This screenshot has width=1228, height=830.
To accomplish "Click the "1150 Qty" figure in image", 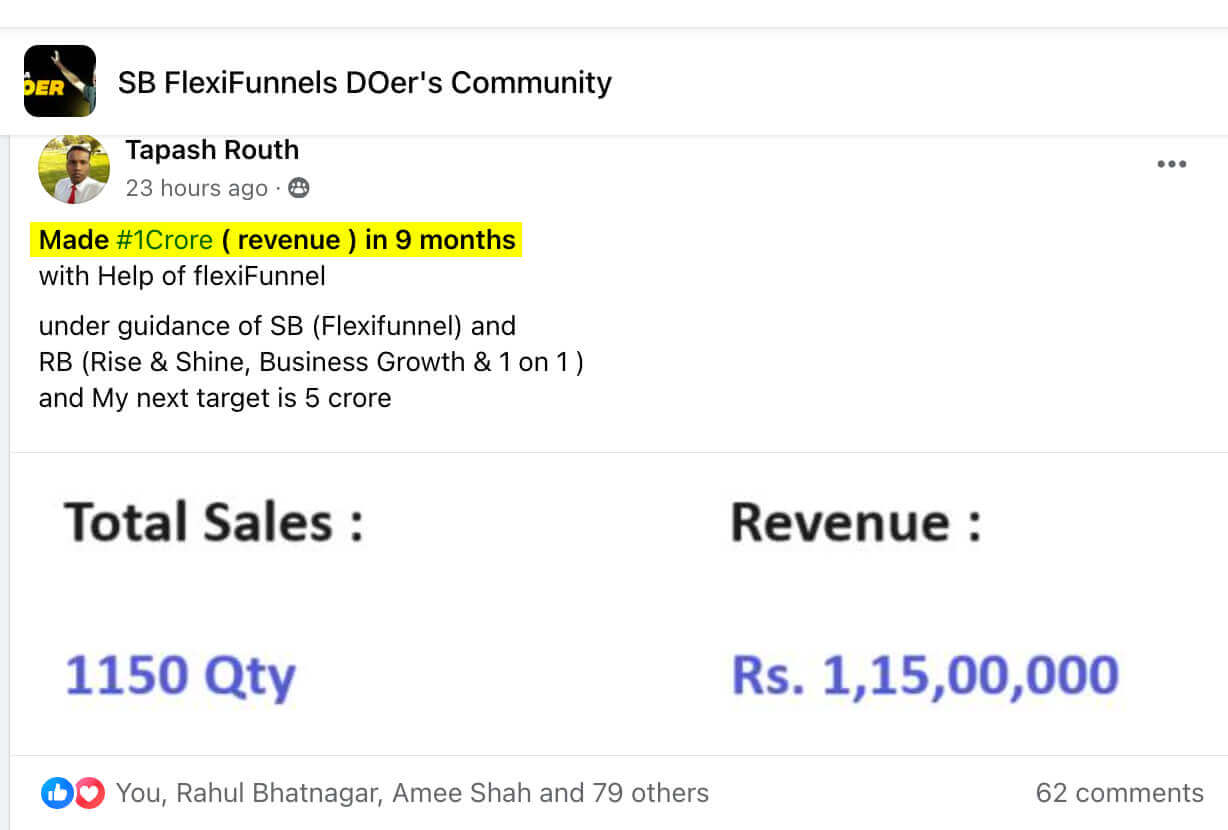I will (x=180, y=675).
